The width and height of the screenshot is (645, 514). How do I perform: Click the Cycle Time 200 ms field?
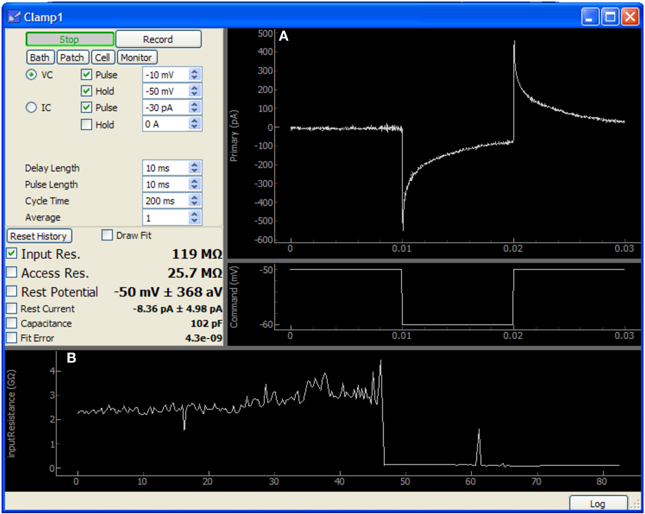[x=165, y=201]
